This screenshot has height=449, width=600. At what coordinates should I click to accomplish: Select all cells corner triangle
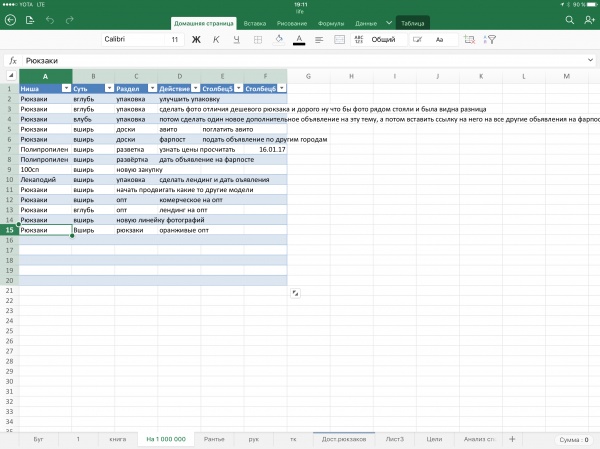click(11, 76)
